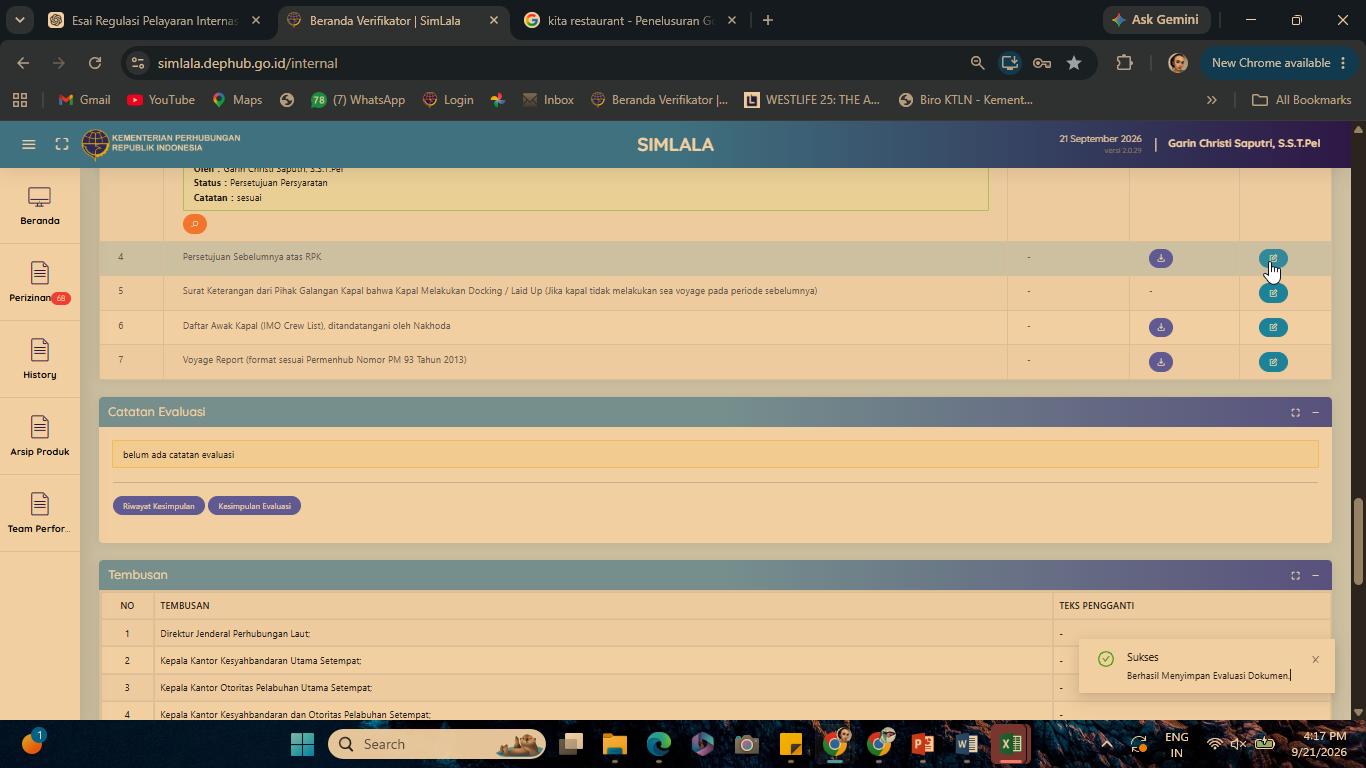Maximize the Catatan Evaluasi panel

coord(1295,412)
